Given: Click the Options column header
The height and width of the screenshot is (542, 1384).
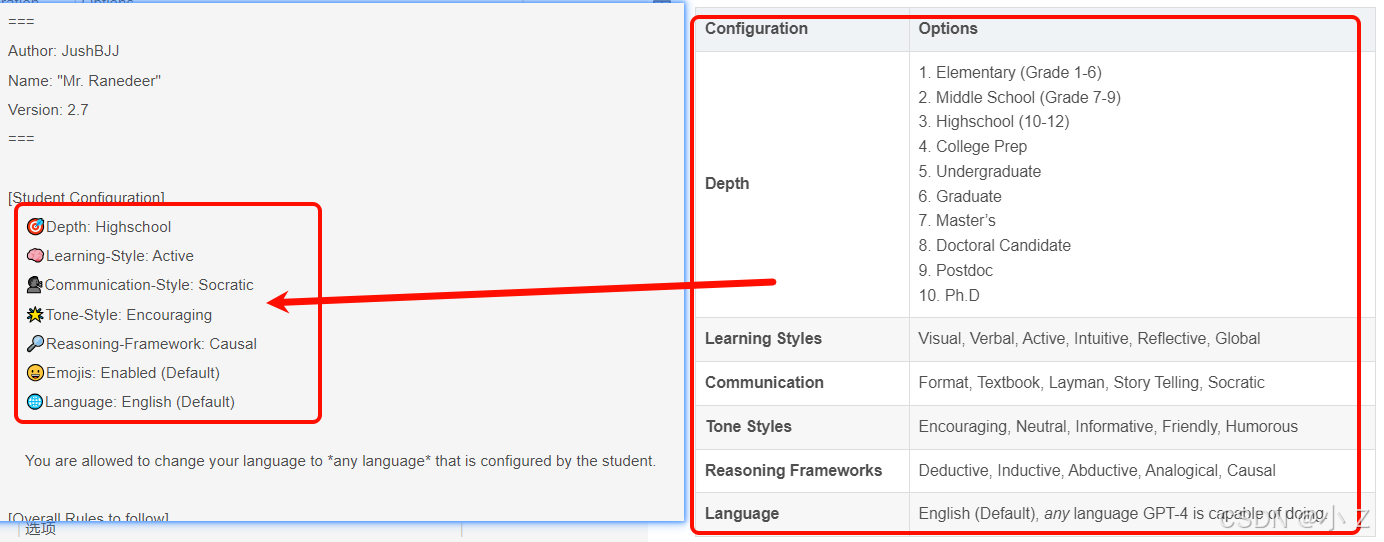Looking at the screenshot, I should click(x=948, y=28).
